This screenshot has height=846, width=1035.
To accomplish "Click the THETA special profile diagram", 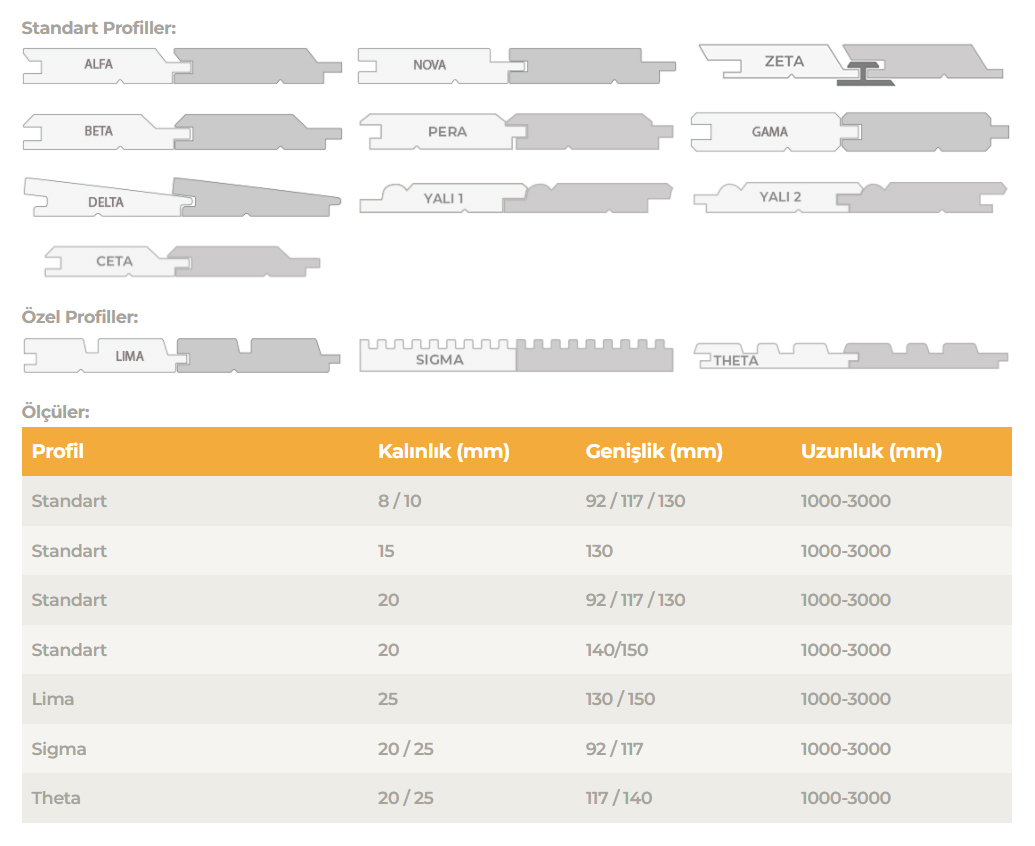I will coord(850,356).
